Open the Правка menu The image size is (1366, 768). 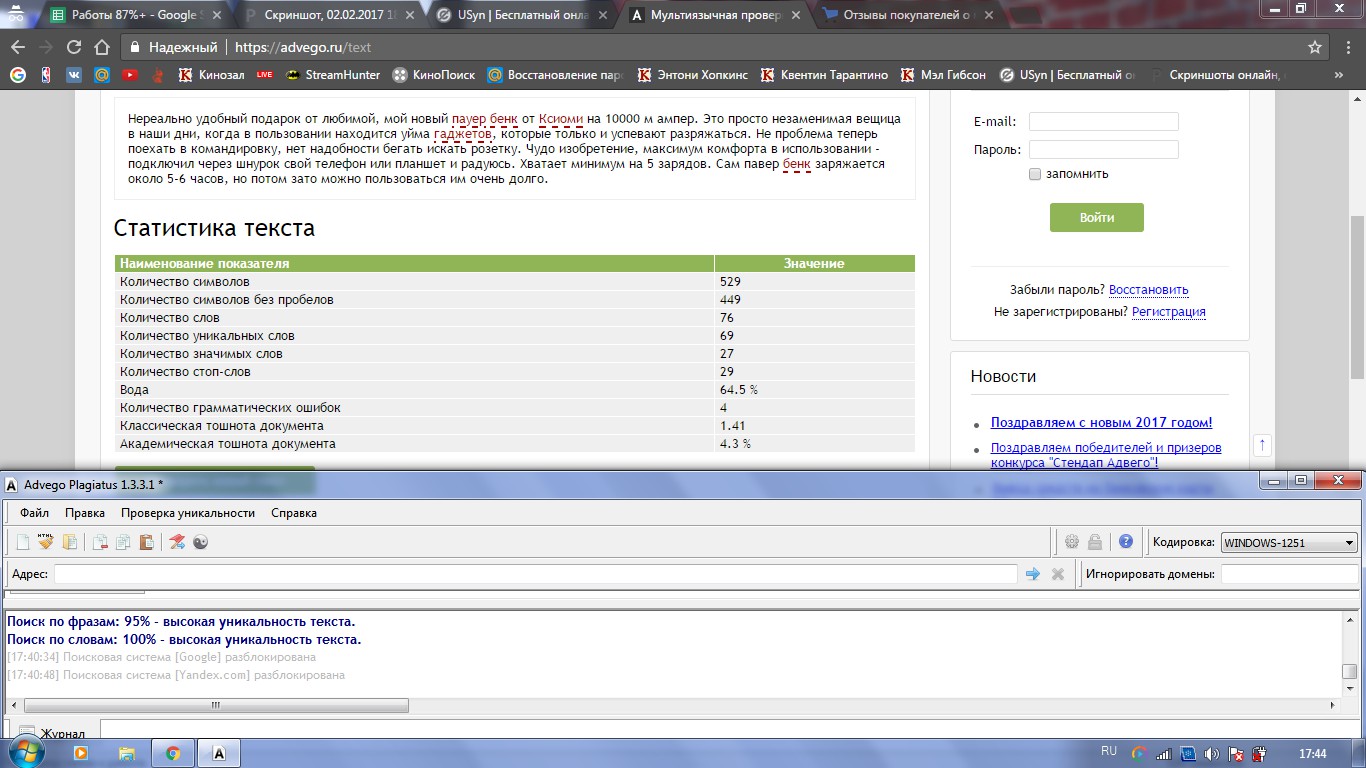(x=85, y=513)
